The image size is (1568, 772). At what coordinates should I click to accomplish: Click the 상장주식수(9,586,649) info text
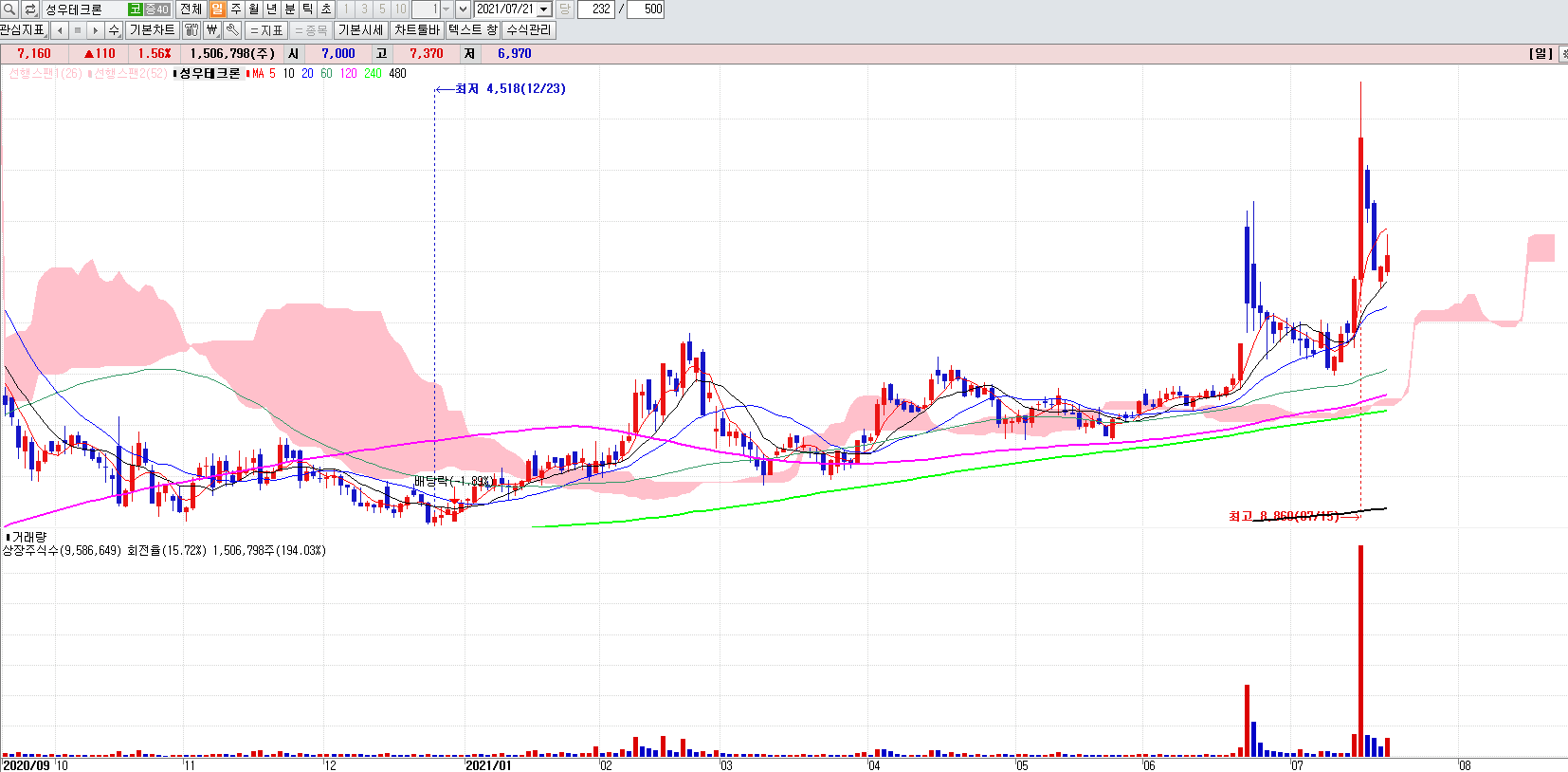62,550
